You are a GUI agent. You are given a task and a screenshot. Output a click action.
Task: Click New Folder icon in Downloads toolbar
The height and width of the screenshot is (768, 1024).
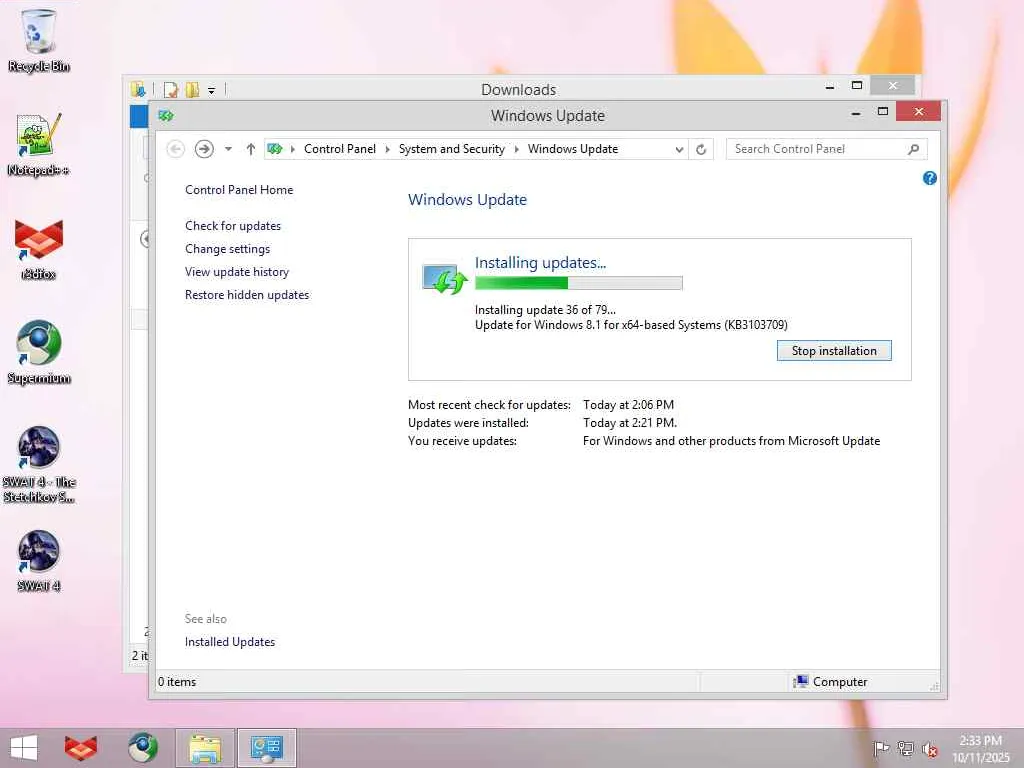click(192, 89)
